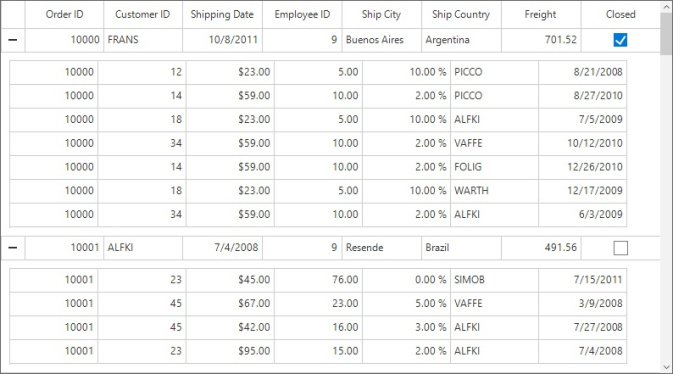
Task: Select the 8/21/2008 date cell
Action: [582, 72]
